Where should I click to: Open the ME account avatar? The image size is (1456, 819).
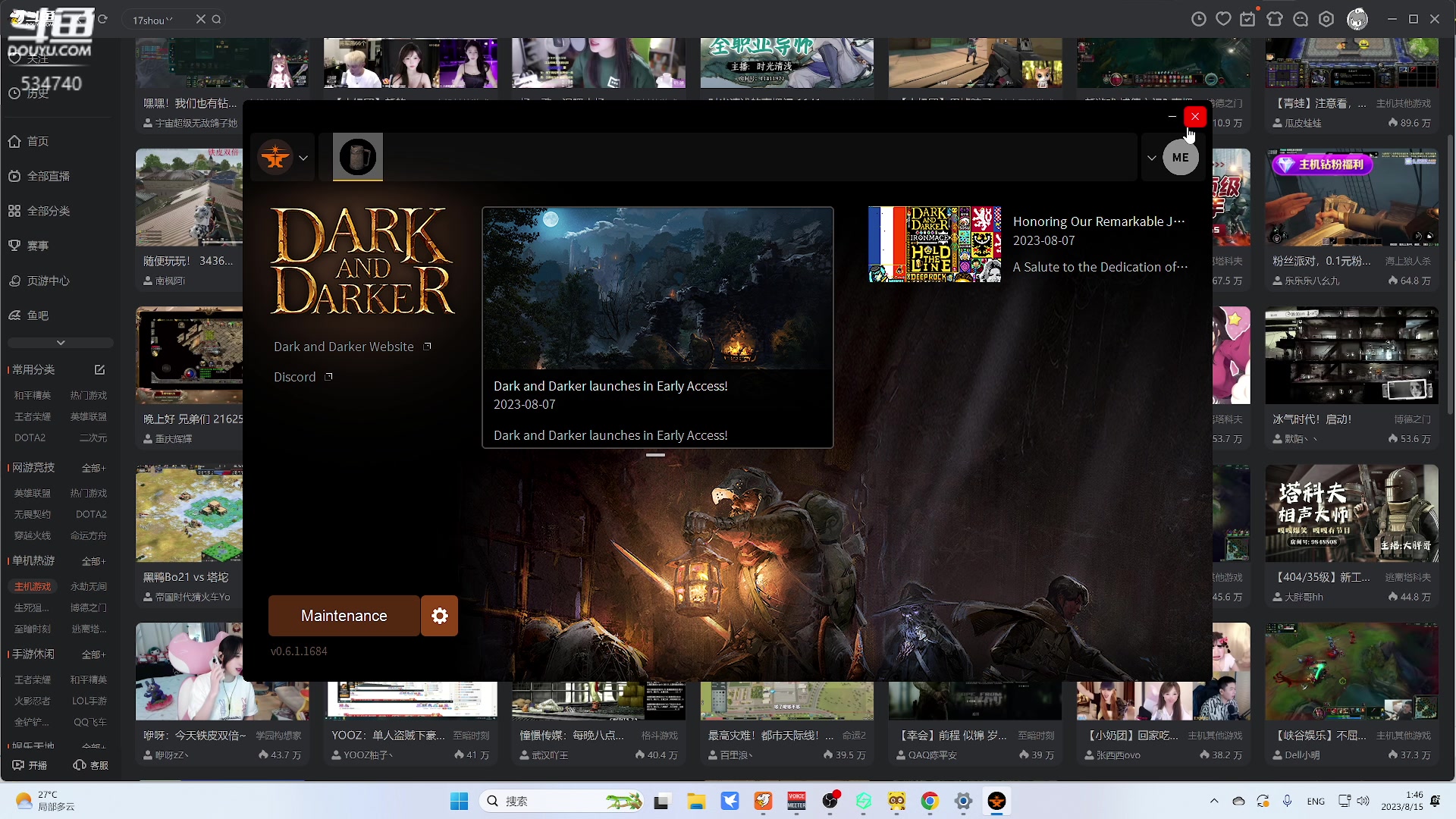pos(1181,158)
